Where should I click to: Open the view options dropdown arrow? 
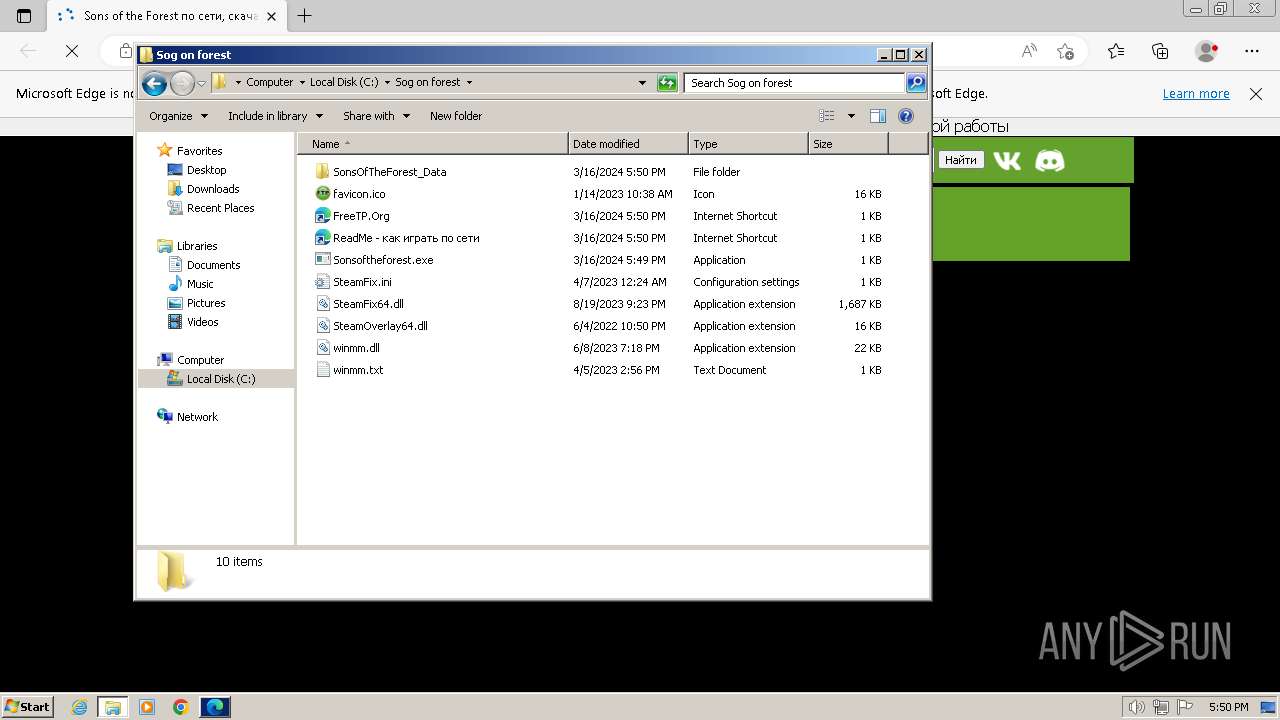click(851, 116)
